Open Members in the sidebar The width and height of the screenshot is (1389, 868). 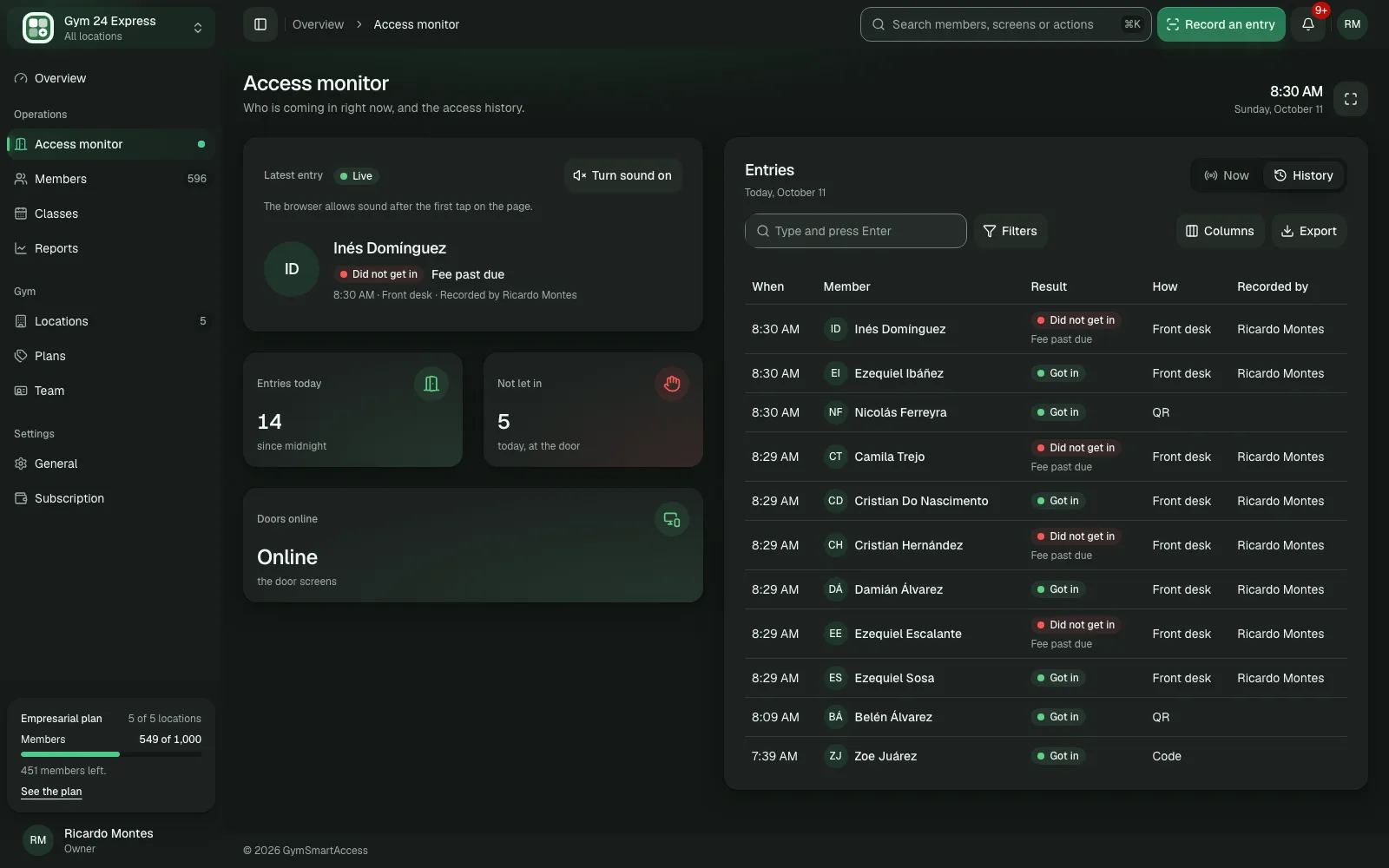click(x=111, y=179)
